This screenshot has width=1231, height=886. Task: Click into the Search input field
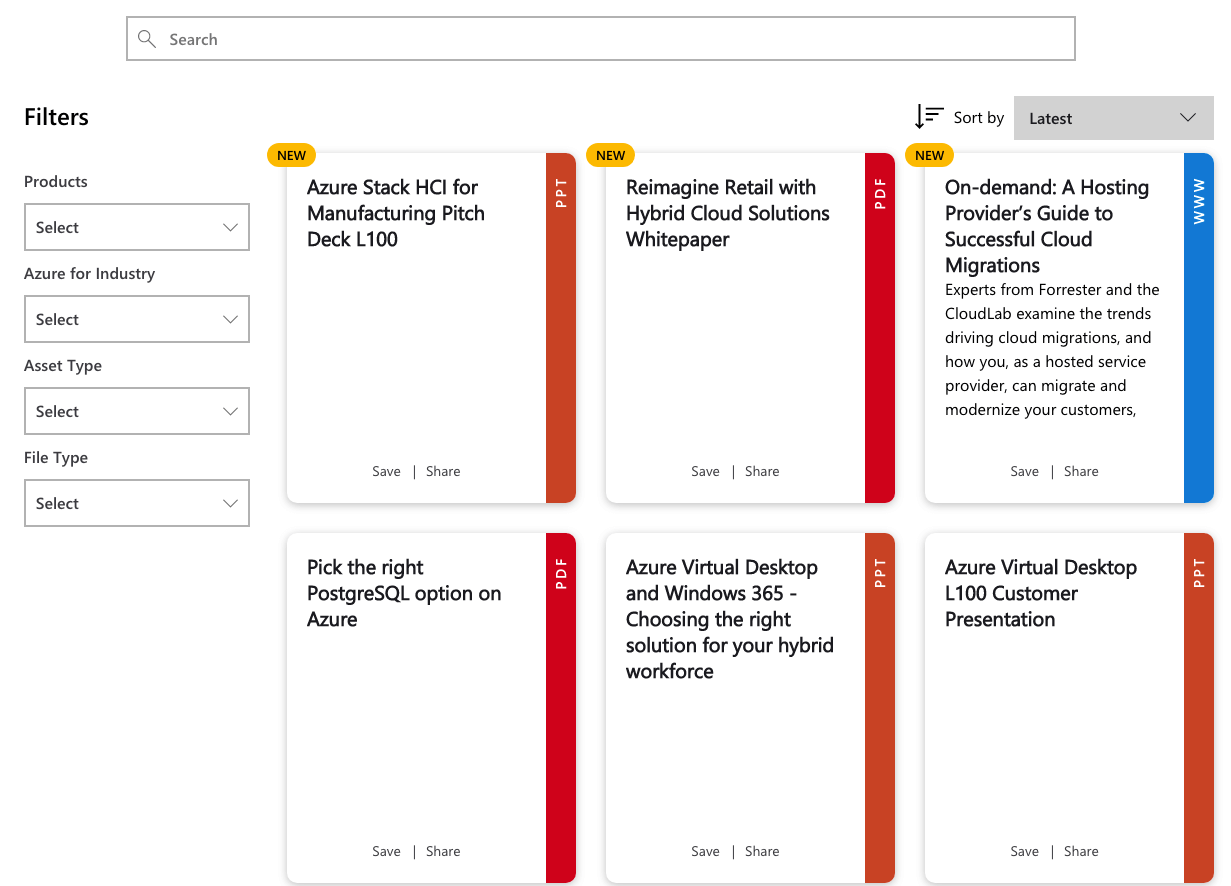point(600,39)
